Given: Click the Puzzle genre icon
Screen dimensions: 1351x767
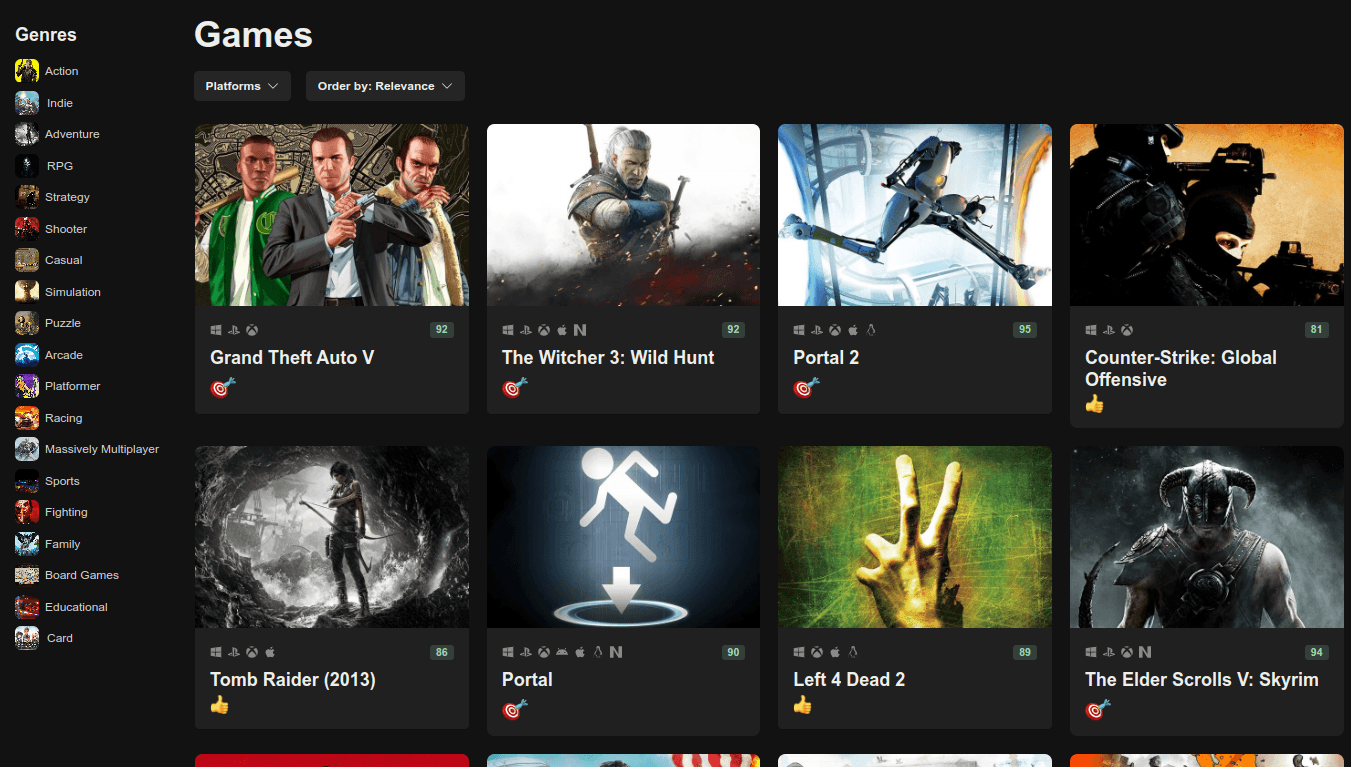Looking at the screenshot, I should [27, 323].
